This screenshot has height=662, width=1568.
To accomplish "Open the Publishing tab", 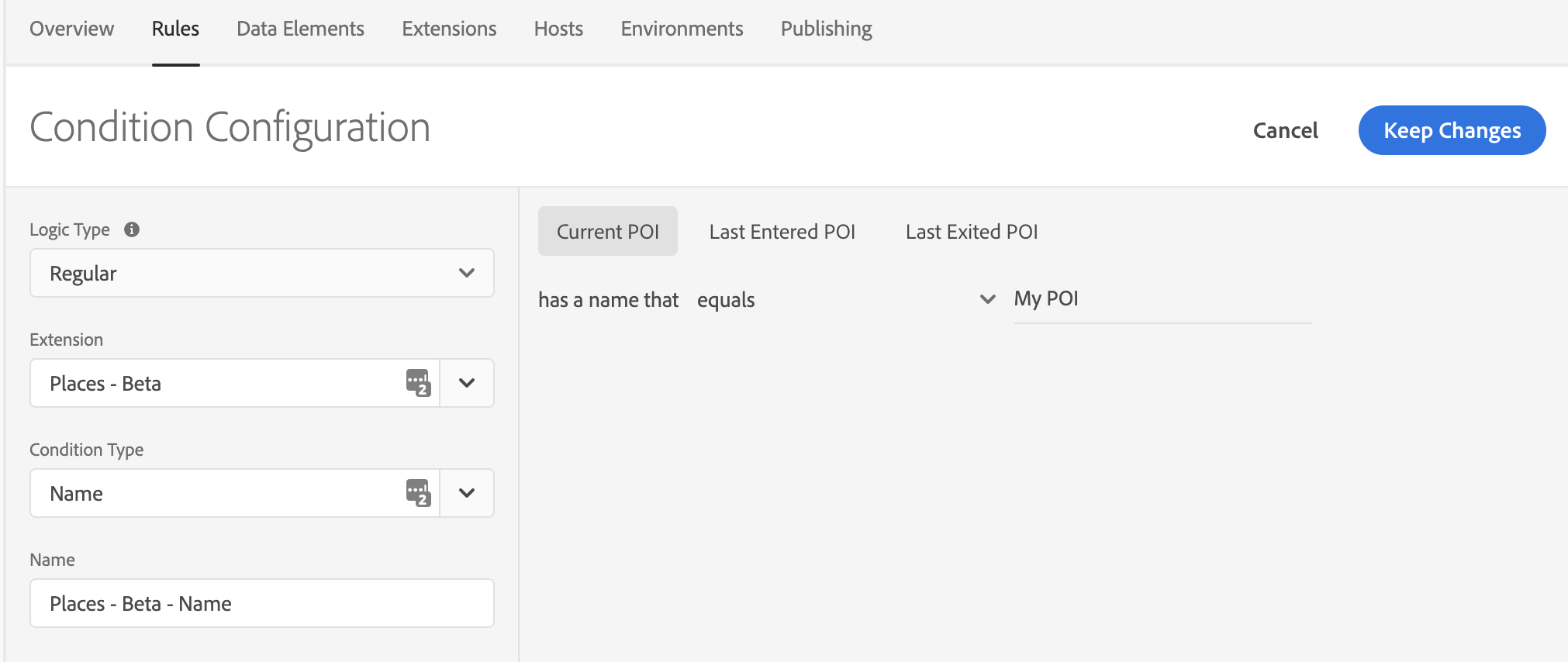I will [826, 29].
